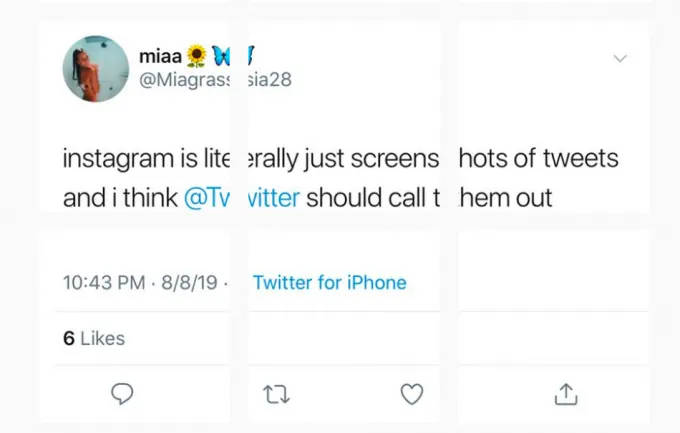680x433 pixels.
Task: Click the display name miaa
Action: coord(158,58)
